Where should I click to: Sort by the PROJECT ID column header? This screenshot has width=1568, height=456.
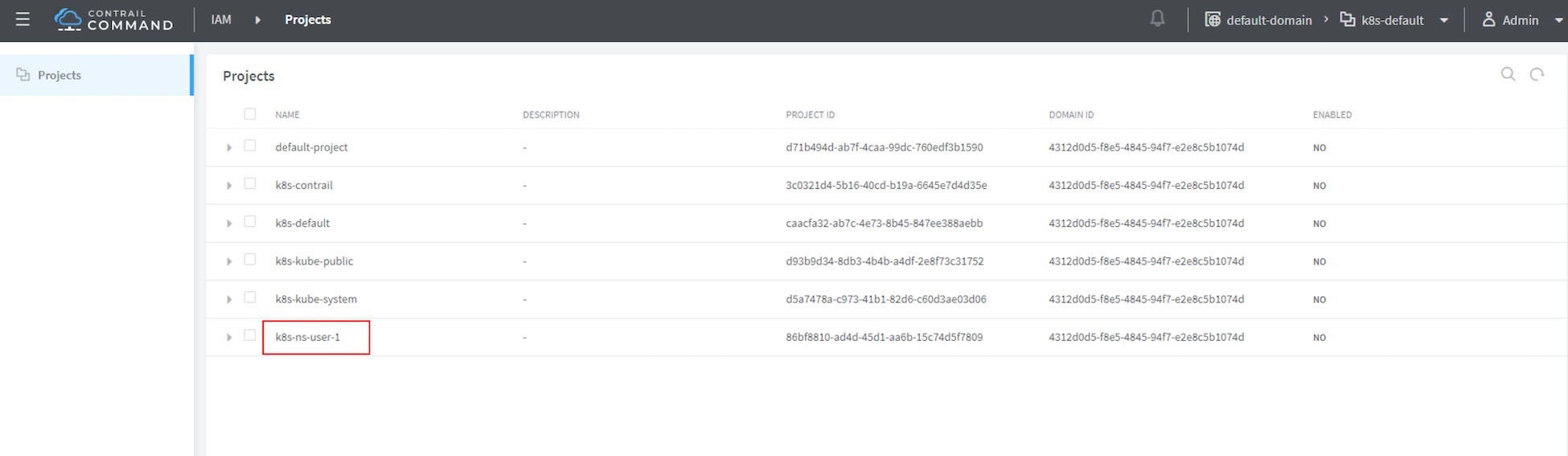(x=810, y=115)
